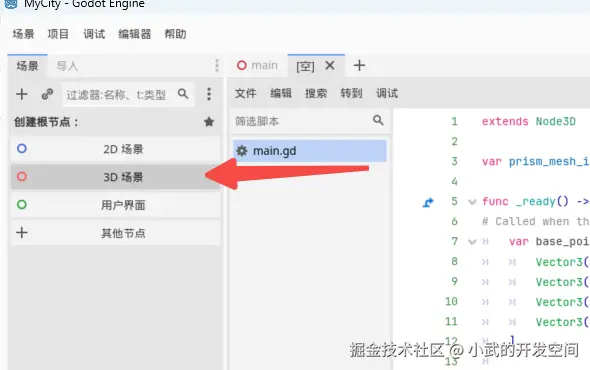Open the script editor 搜索 menu
This screenshot has width=590, height=370.
click(316, 93)
